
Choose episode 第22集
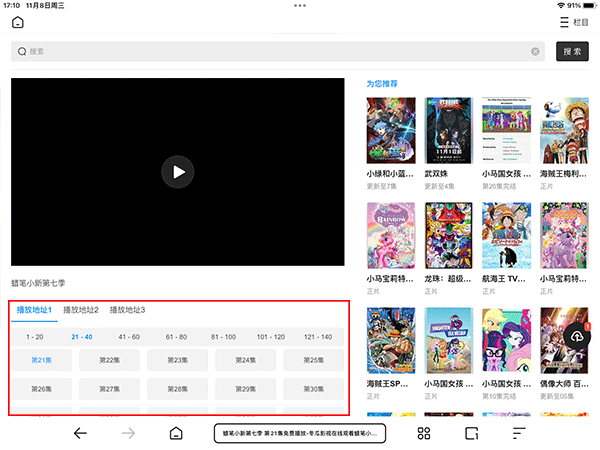(109, 360)
